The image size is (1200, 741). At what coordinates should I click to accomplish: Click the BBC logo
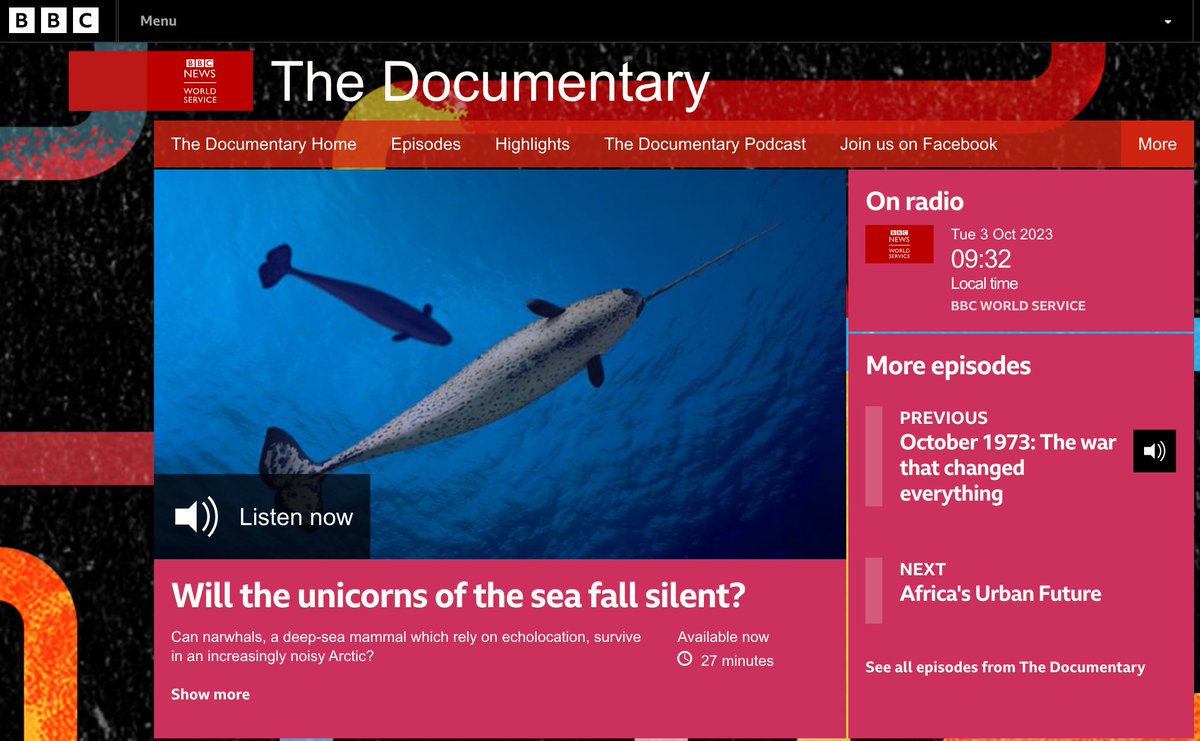point(54,20)
